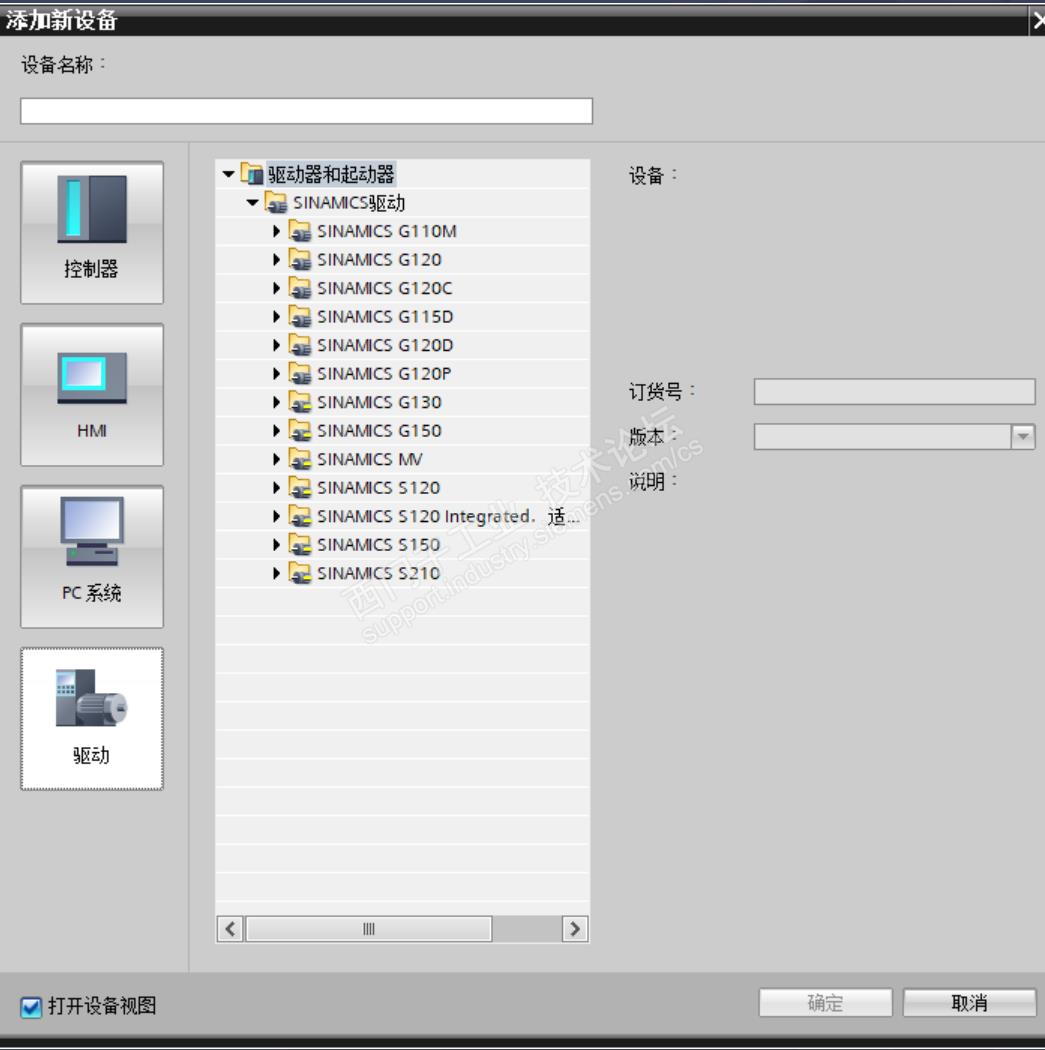Expand the SINAMICS G120 node
Viewport: 1045px width, 1050px height.
pyautogui.click(x=276, y=259)
